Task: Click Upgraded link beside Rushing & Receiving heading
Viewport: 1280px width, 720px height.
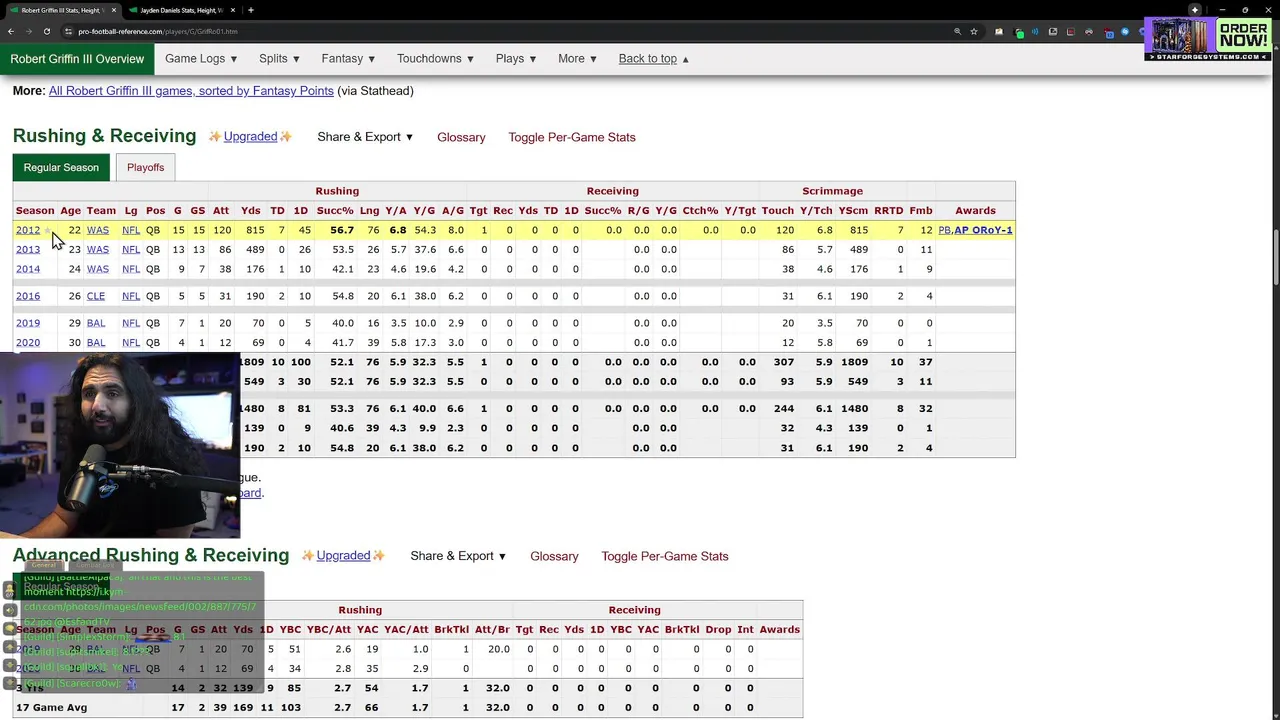Action: click(250, 136)
